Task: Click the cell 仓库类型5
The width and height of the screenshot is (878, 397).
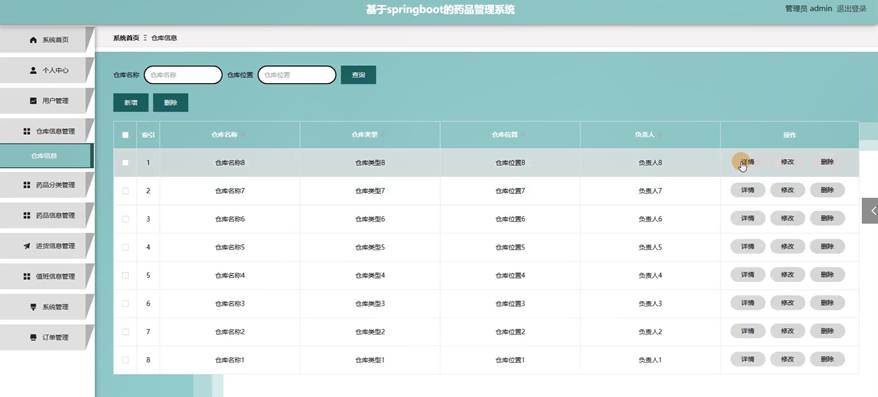Action: [x=370, y=247]
